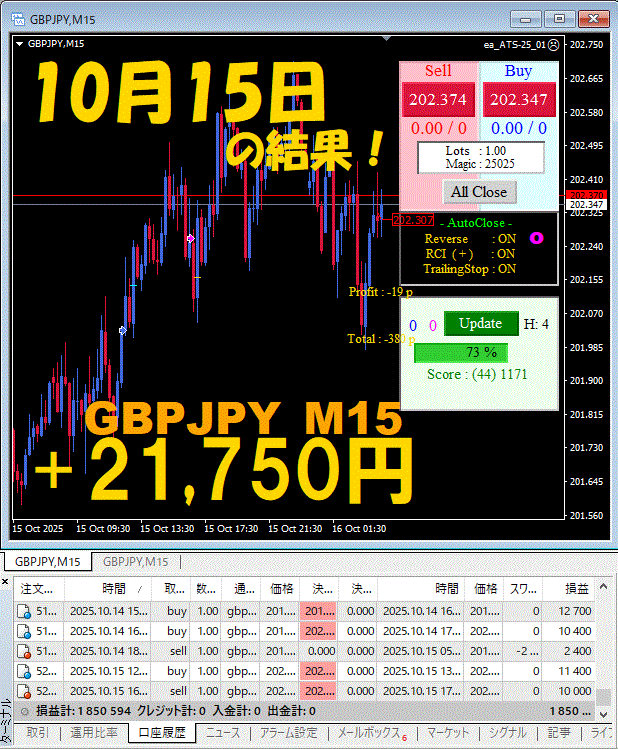Click the white 202.347 price tag on axis

pyautogui.click(x=586, y=205)
